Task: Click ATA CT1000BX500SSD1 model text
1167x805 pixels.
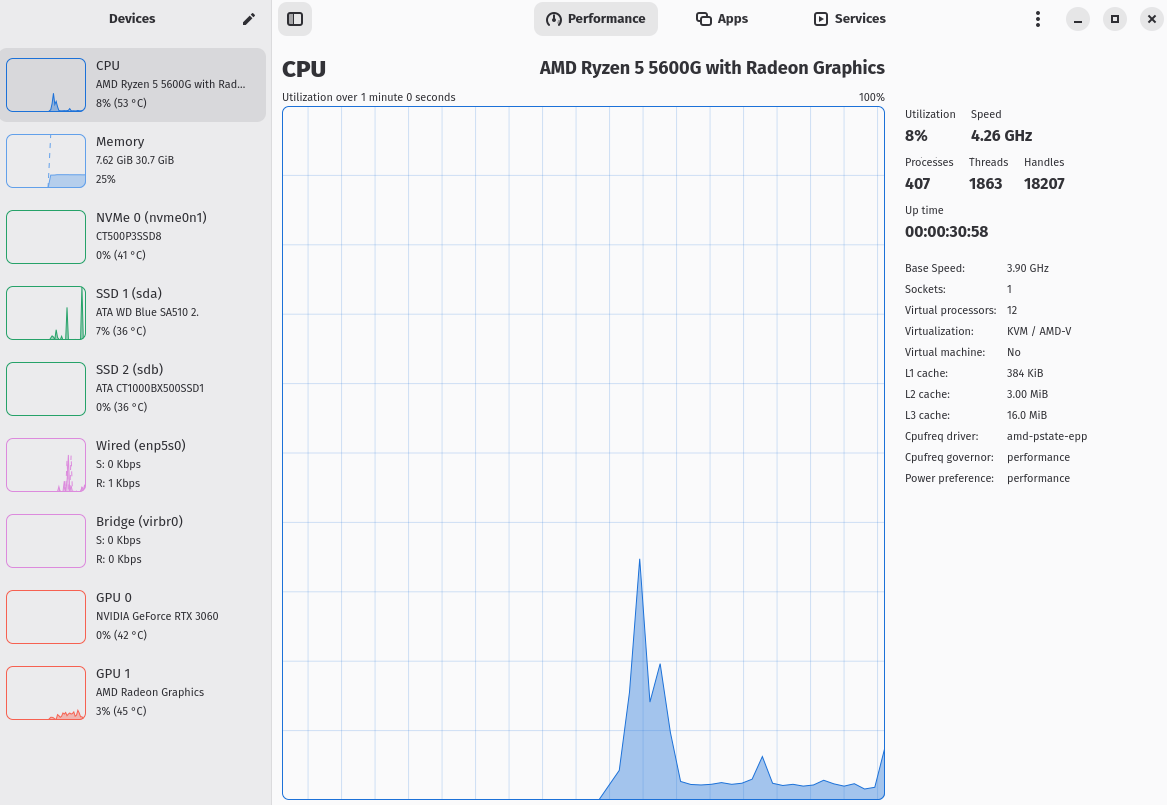Action: point(150,388)
